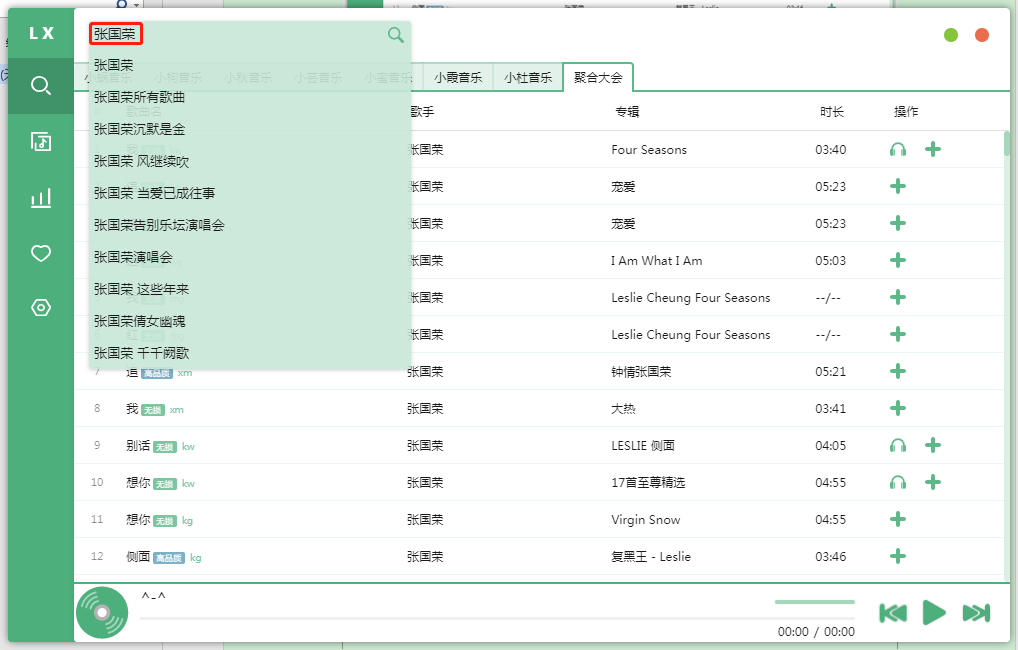The width and height of the screenshot is (1018, 650).
Task: Preview the Four Seasons track with headphone icon
Action: 897,148
